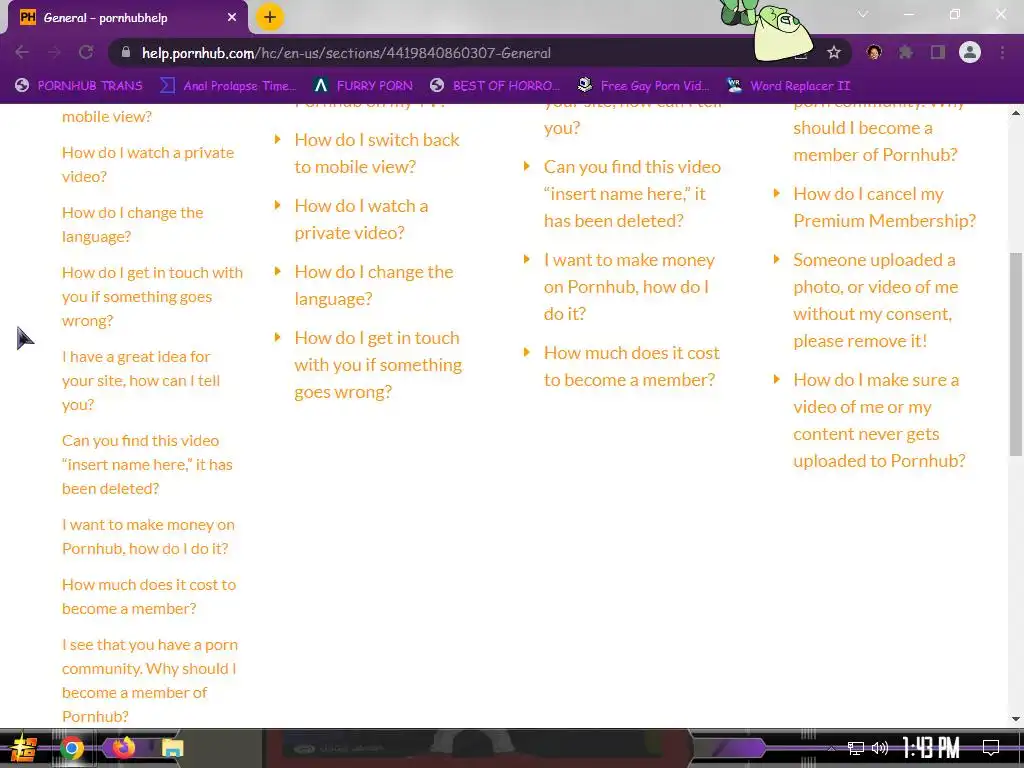Click the round extension icon beside the star
This screenshot has width=1024, height=768.
[874, 52]
